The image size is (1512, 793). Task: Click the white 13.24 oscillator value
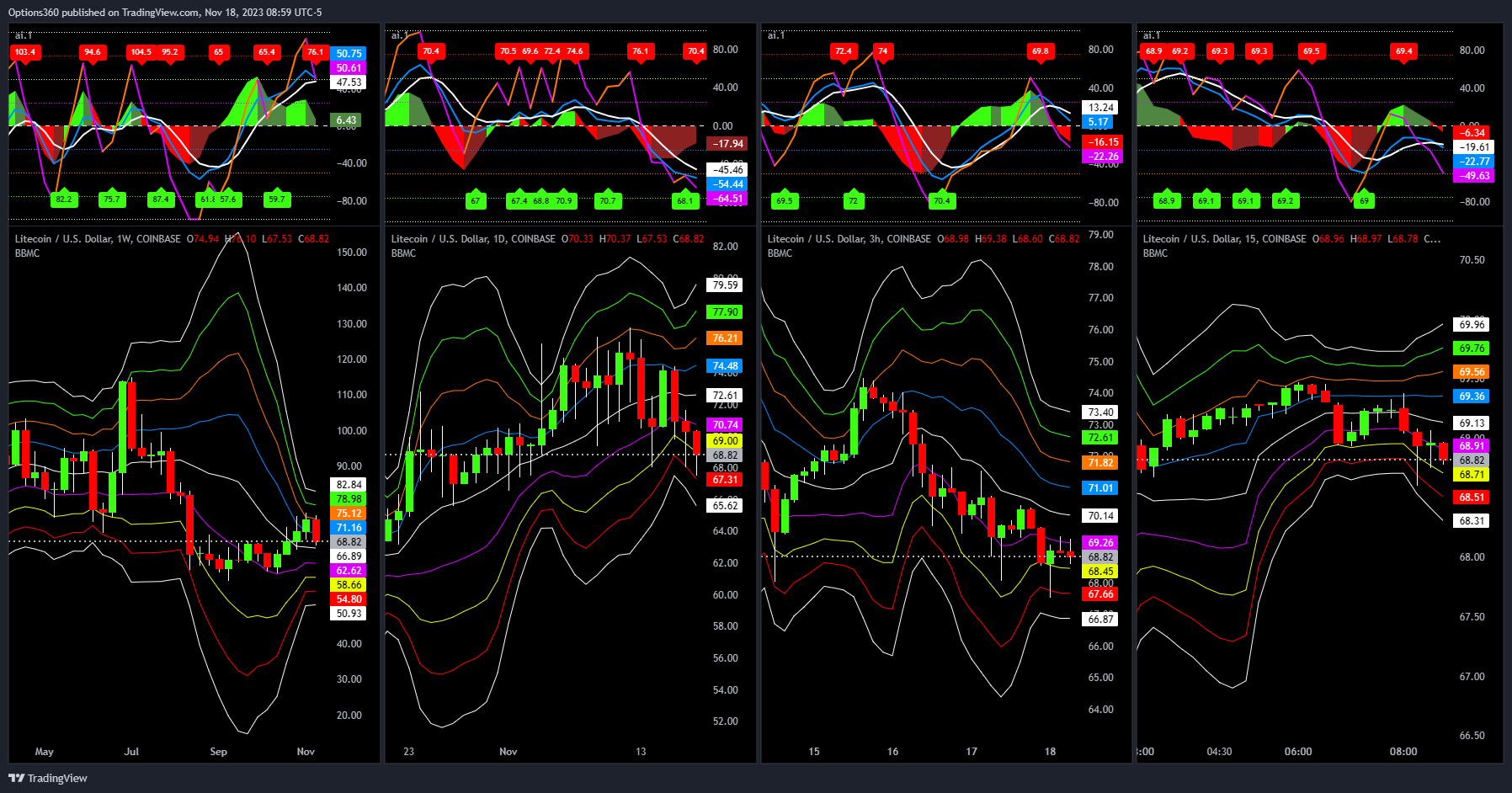[1101, 108]
